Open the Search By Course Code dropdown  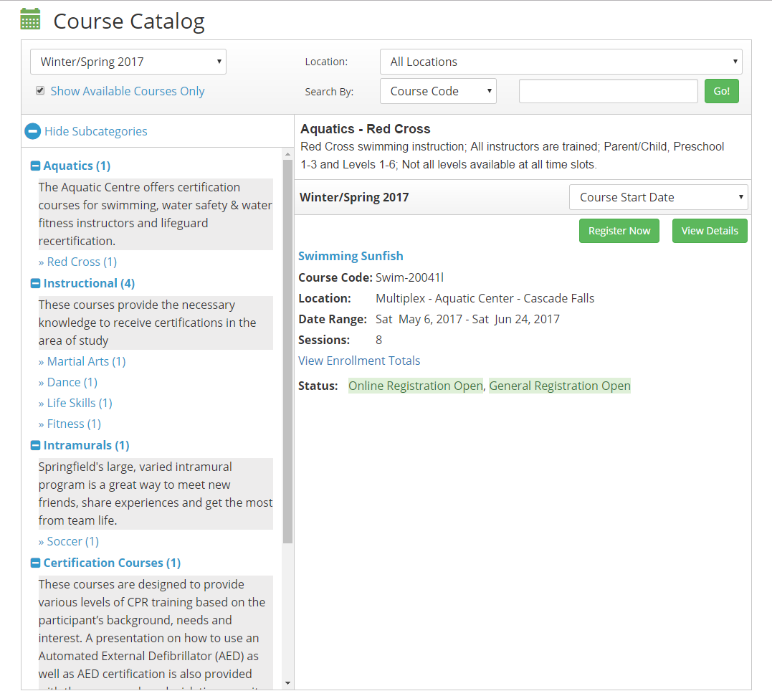click(438, 91)
